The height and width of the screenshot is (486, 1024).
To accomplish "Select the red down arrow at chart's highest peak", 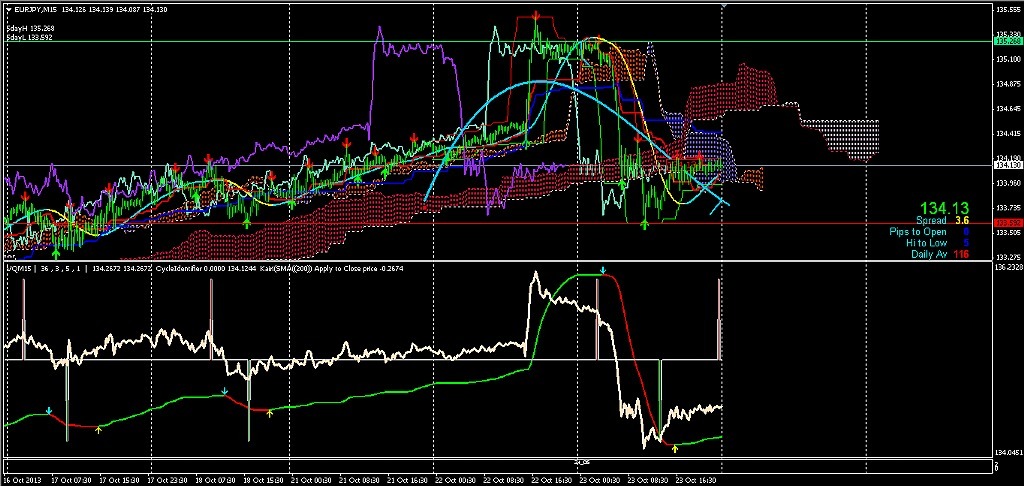I will tap(536, 14).
